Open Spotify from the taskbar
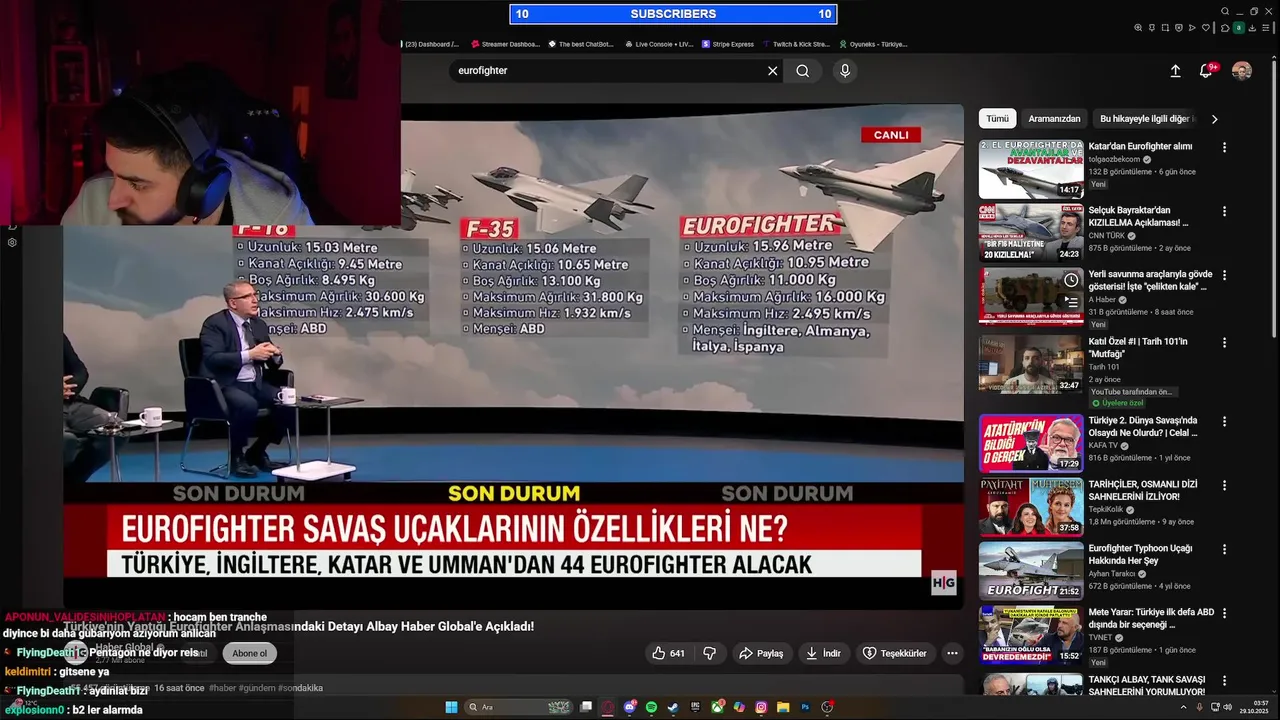1280x720 pixels. pyautogui.click(x=651, y=707)
